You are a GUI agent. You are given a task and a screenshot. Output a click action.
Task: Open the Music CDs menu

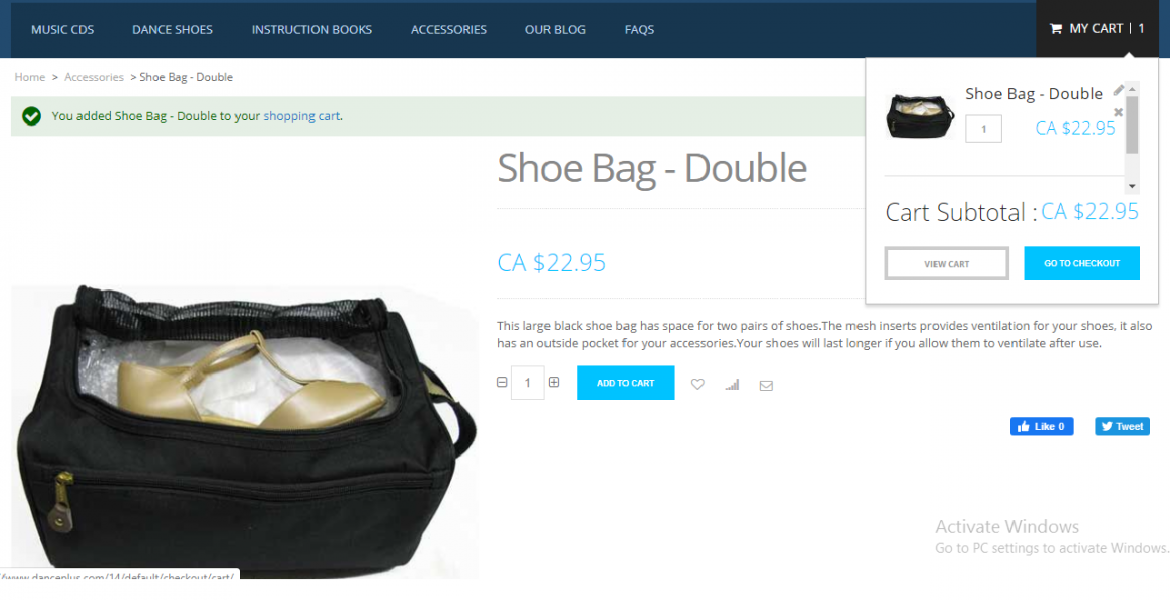(63, 29)
